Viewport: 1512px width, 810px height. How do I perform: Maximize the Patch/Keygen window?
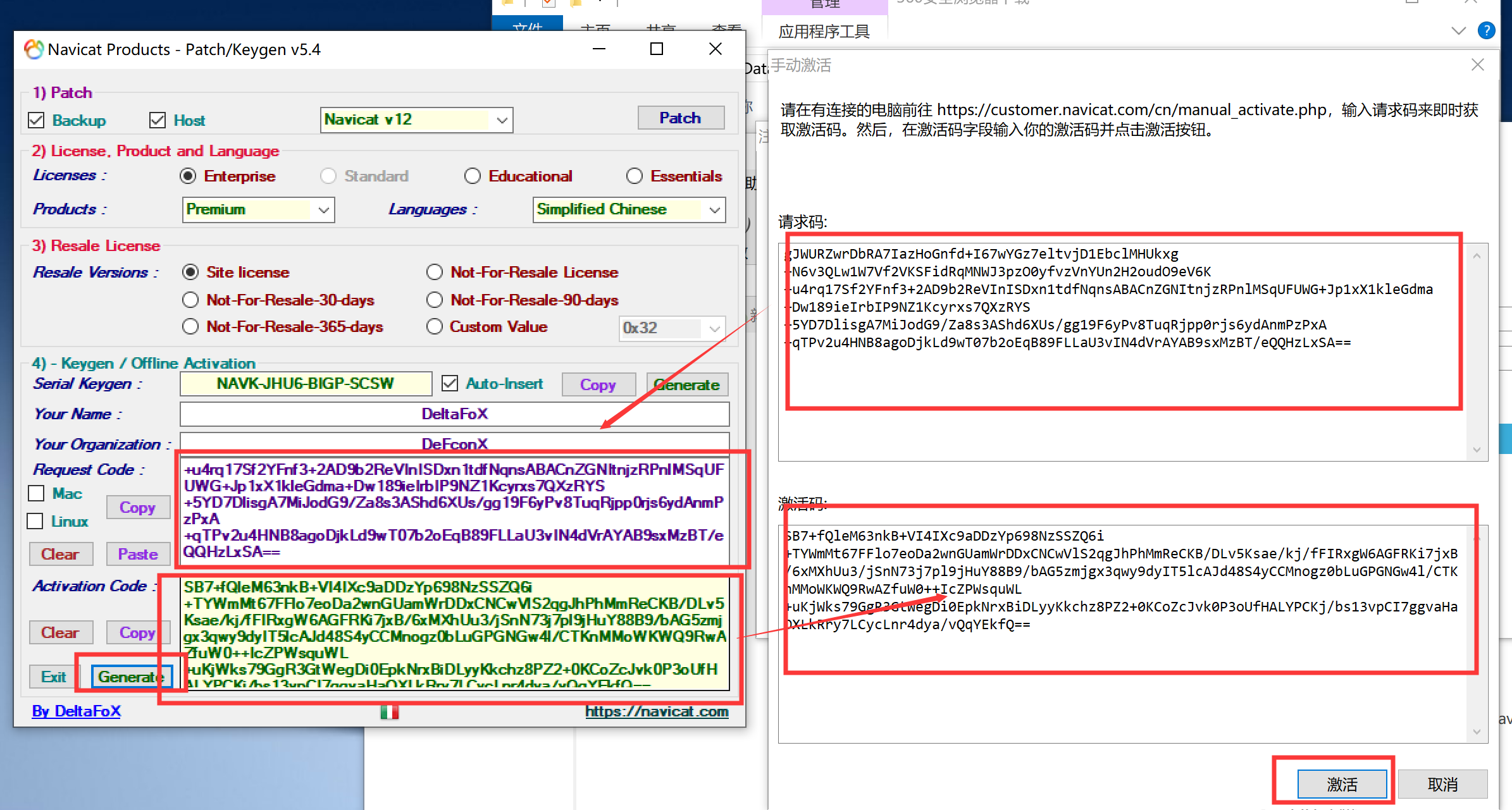(657, 49)
